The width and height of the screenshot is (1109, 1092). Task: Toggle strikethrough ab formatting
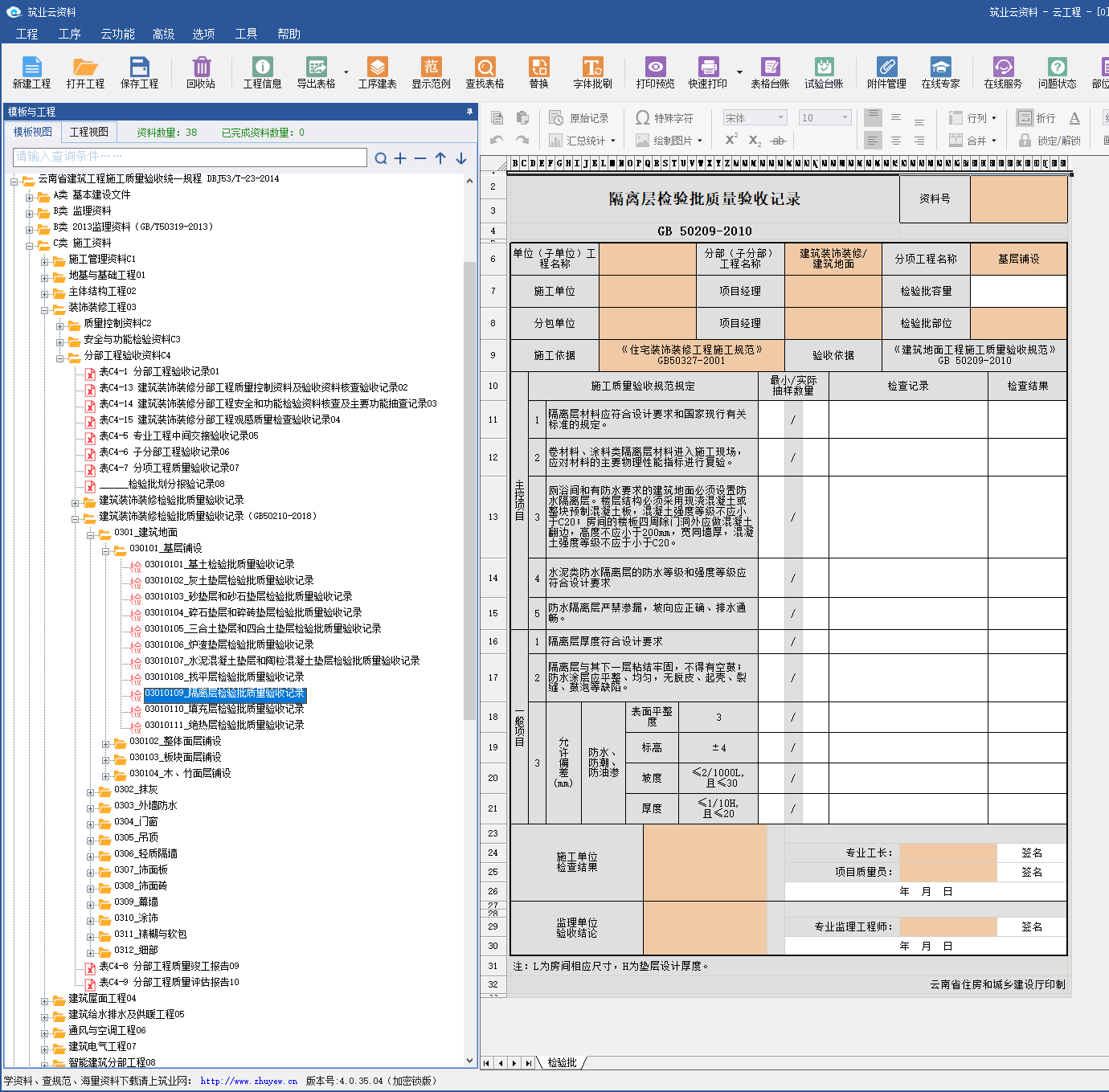click(x=778, y=140)
